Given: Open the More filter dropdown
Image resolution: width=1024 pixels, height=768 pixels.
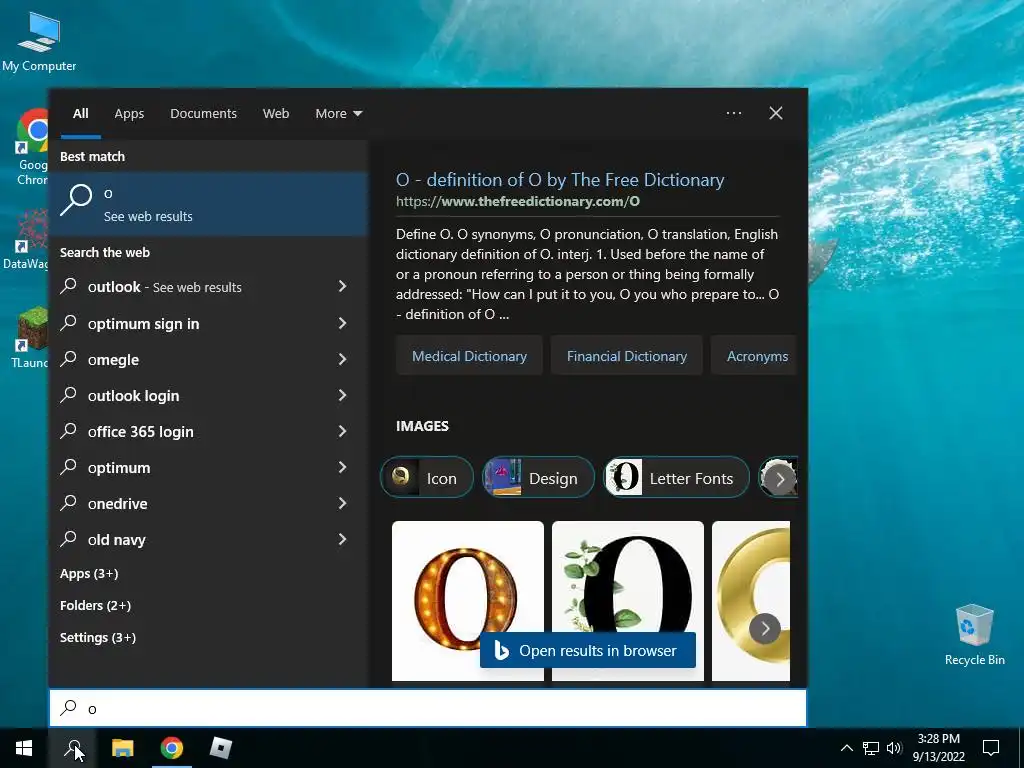Looking at the screenshot, I should point(338,114).
